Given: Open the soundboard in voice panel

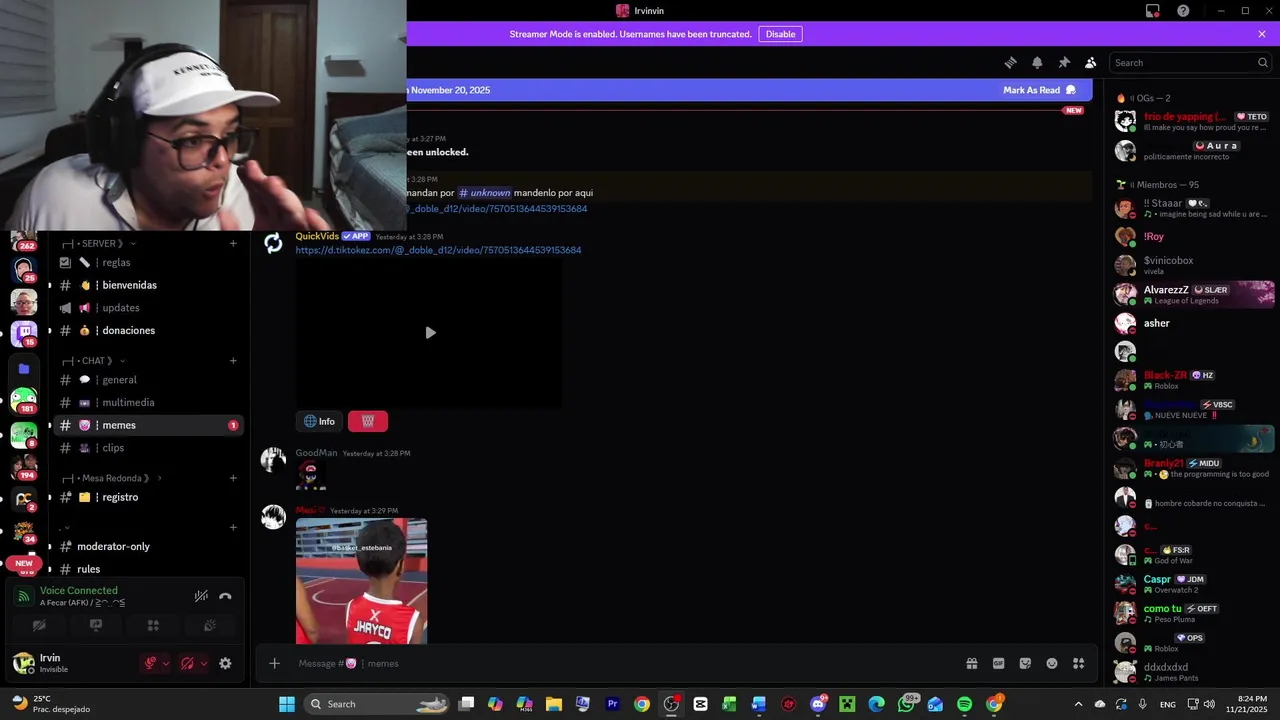Looking at the screenshot, I should point(210,626).
